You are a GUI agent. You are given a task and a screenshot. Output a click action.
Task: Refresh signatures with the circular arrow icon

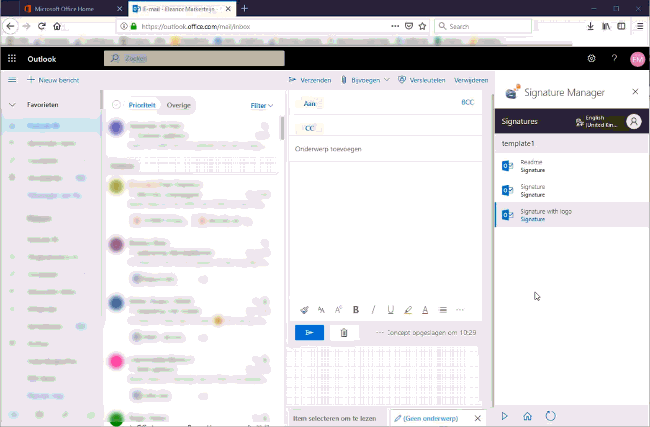pyautogui.click(x=551, y=416)
